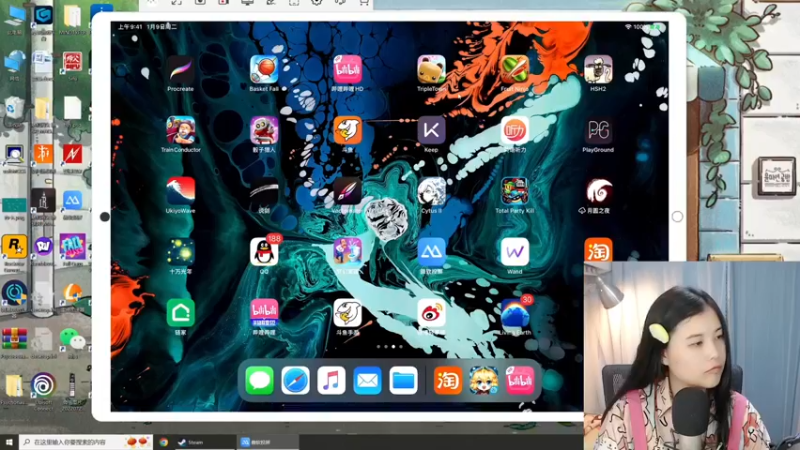800x450 pixels.
Task: Open the toilet cartoon game icon
Action: coord(347,252)
